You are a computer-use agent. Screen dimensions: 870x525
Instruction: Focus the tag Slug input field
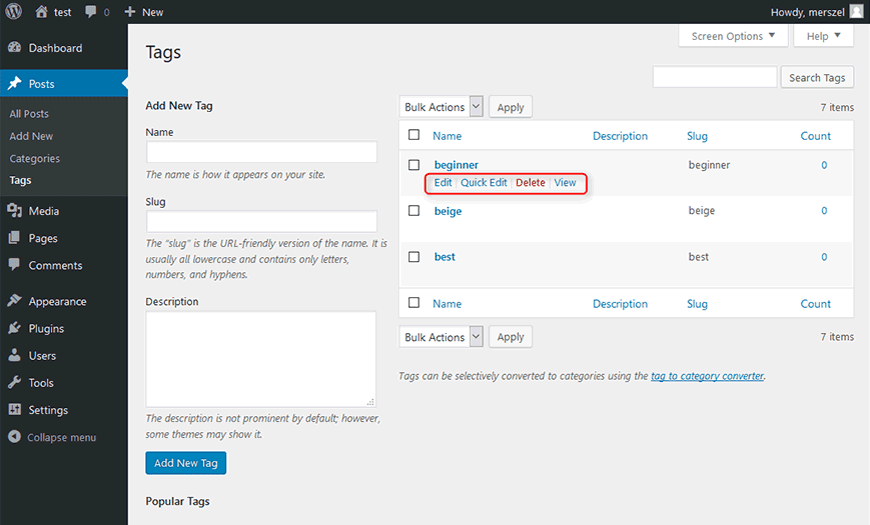tap(262, 221)
